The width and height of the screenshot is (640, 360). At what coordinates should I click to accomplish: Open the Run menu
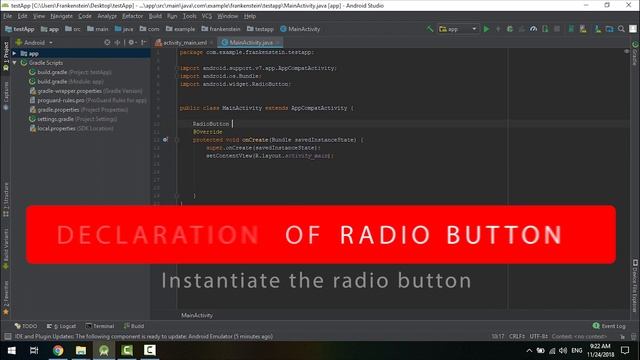tap(172, 16)
